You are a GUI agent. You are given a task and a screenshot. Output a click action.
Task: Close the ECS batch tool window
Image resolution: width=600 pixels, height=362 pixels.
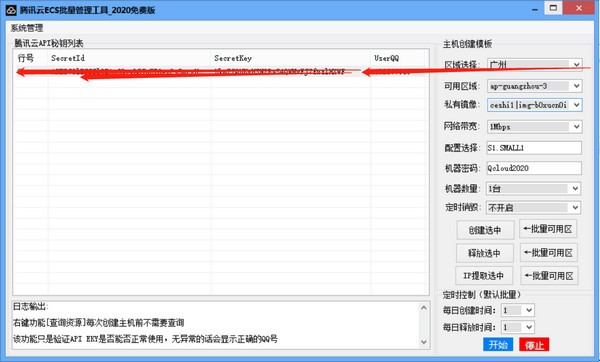point(579,8)
